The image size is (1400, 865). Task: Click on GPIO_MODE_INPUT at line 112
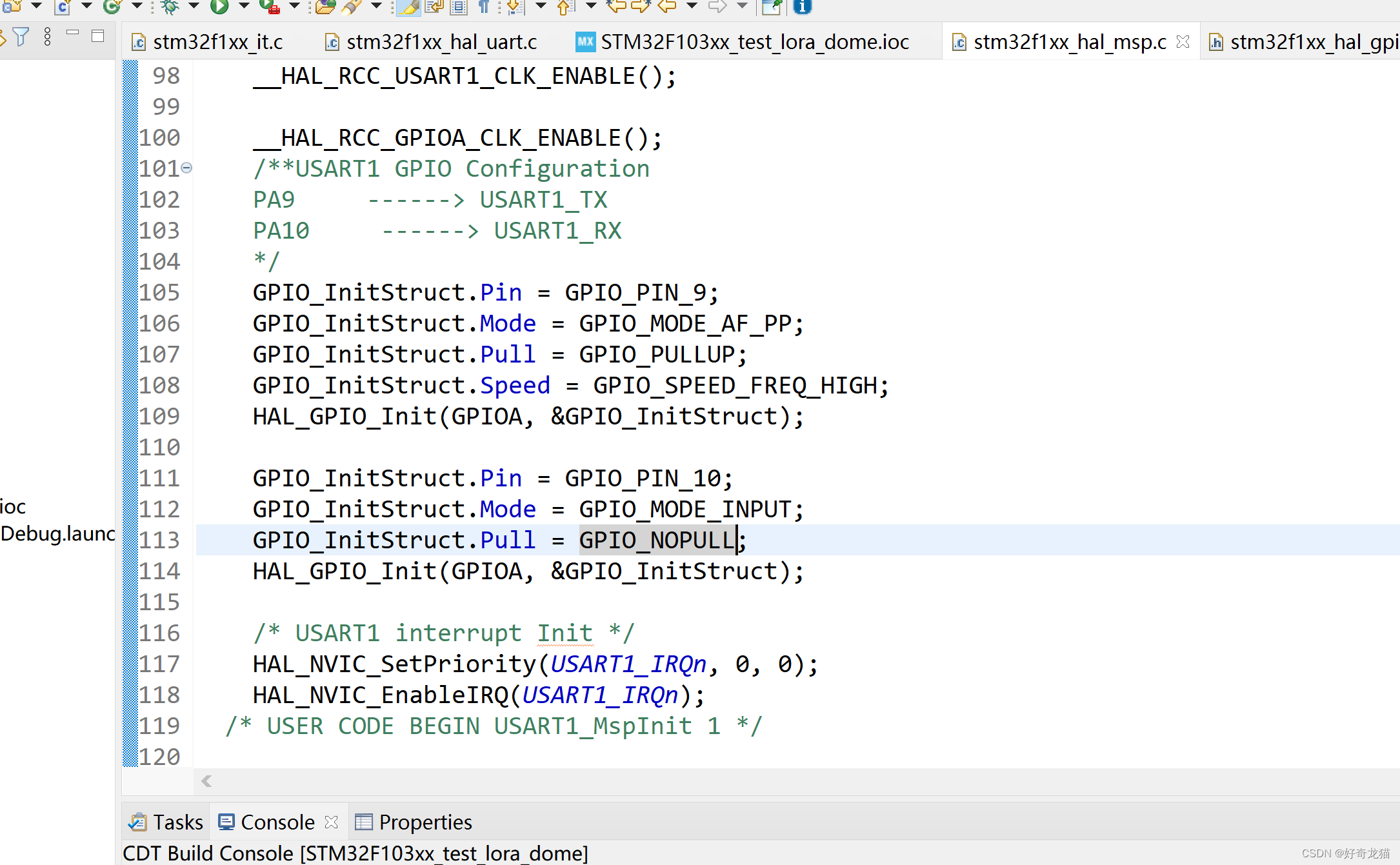(685, 509)
